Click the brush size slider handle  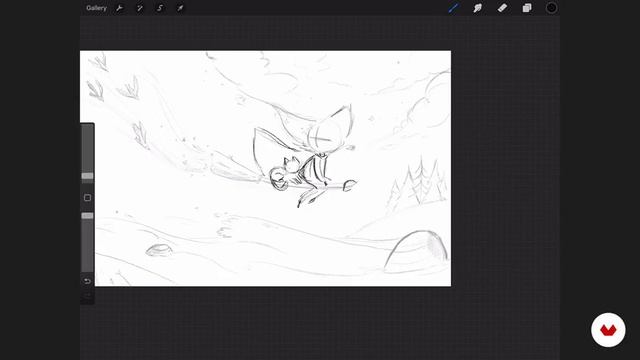point(87,176)
